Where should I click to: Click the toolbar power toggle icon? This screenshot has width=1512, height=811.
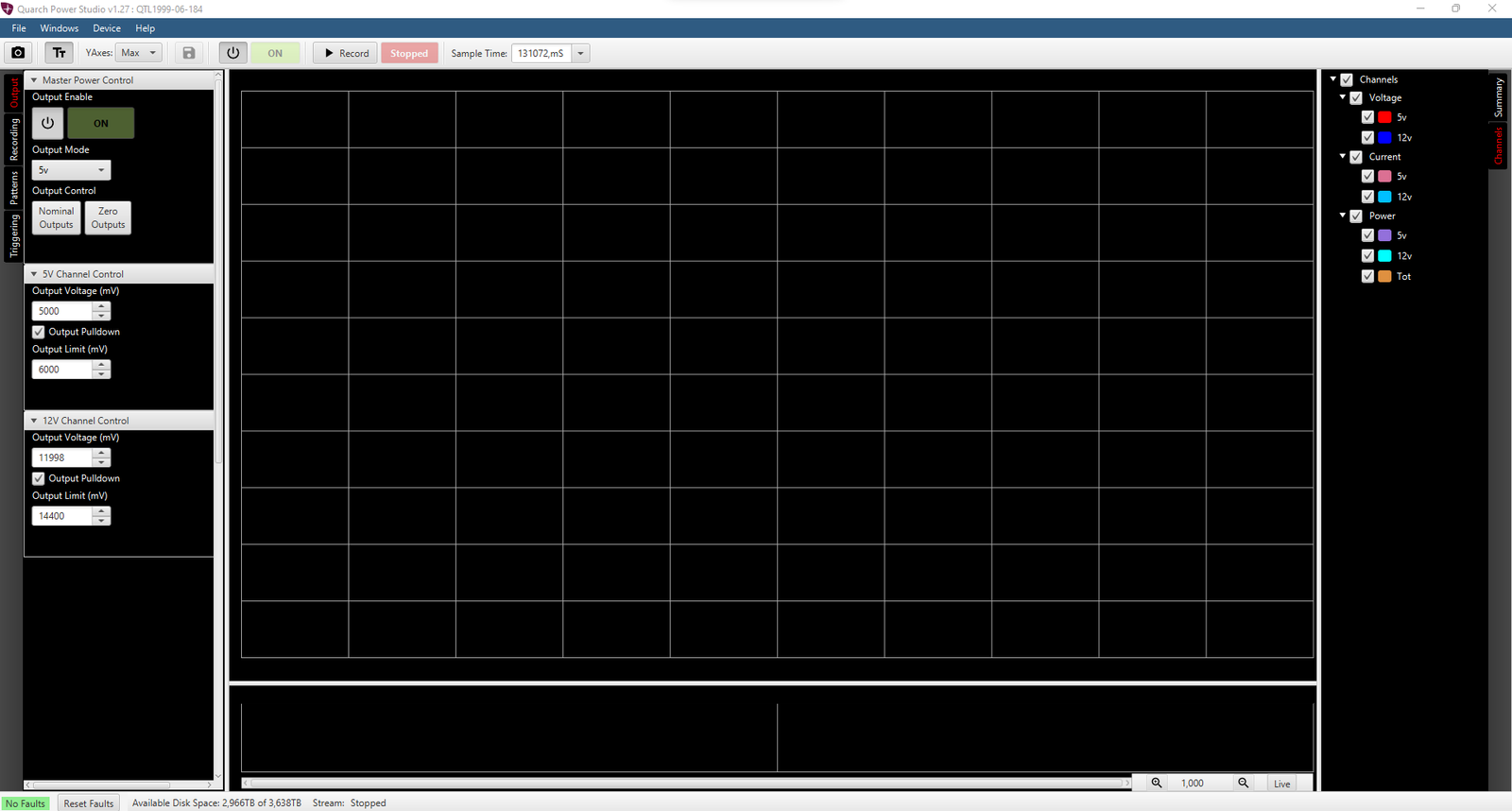click(232, 53)
